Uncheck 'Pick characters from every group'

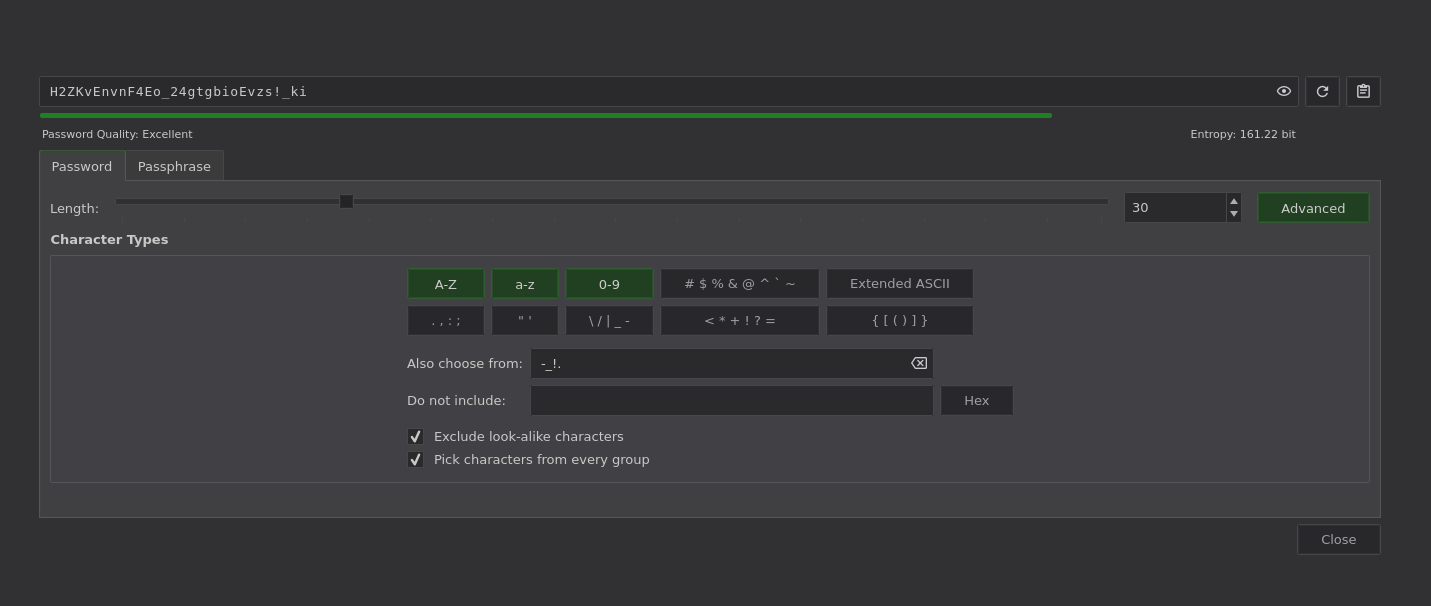[x=415, y=459]
